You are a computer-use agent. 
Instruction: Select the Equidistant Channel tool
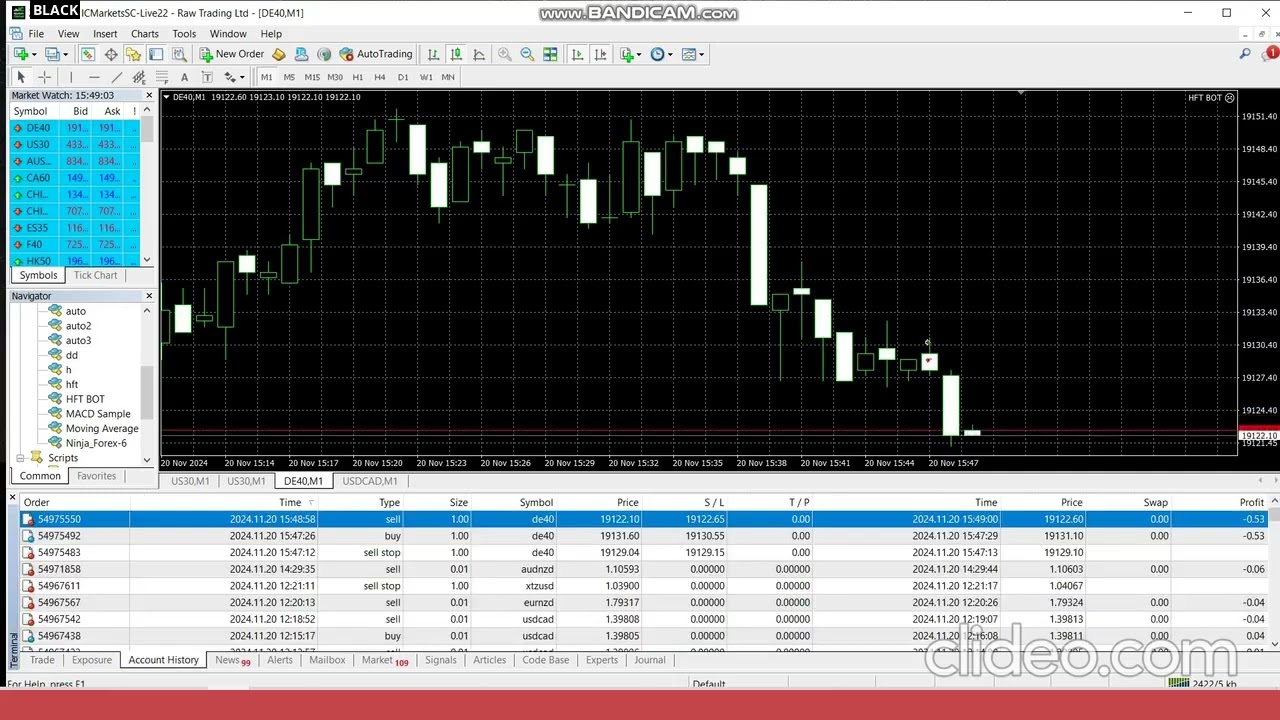click(139, 77)
